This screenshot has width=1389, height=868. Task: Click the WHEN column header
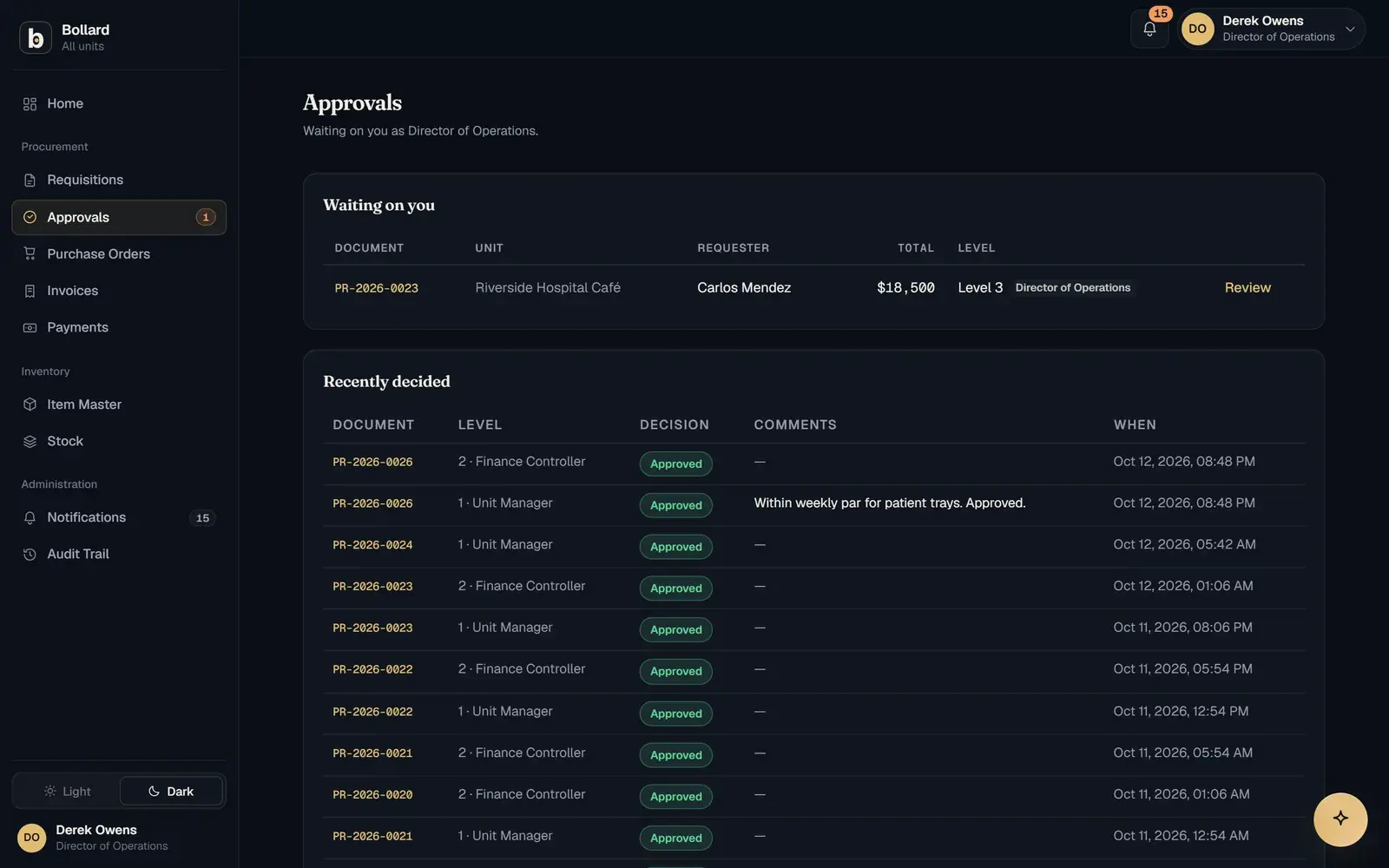click(x=1135, y=424)
